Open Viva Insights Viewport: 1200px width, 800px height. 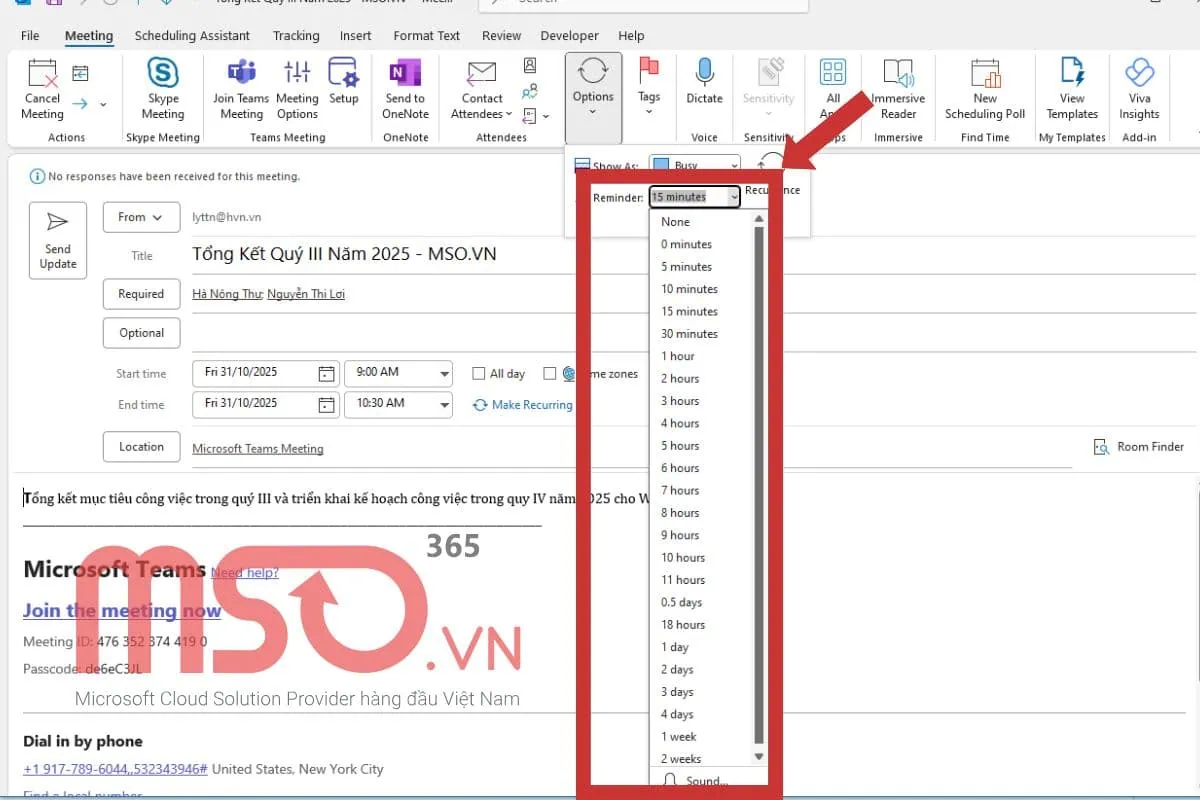(x=1139, y=88)
